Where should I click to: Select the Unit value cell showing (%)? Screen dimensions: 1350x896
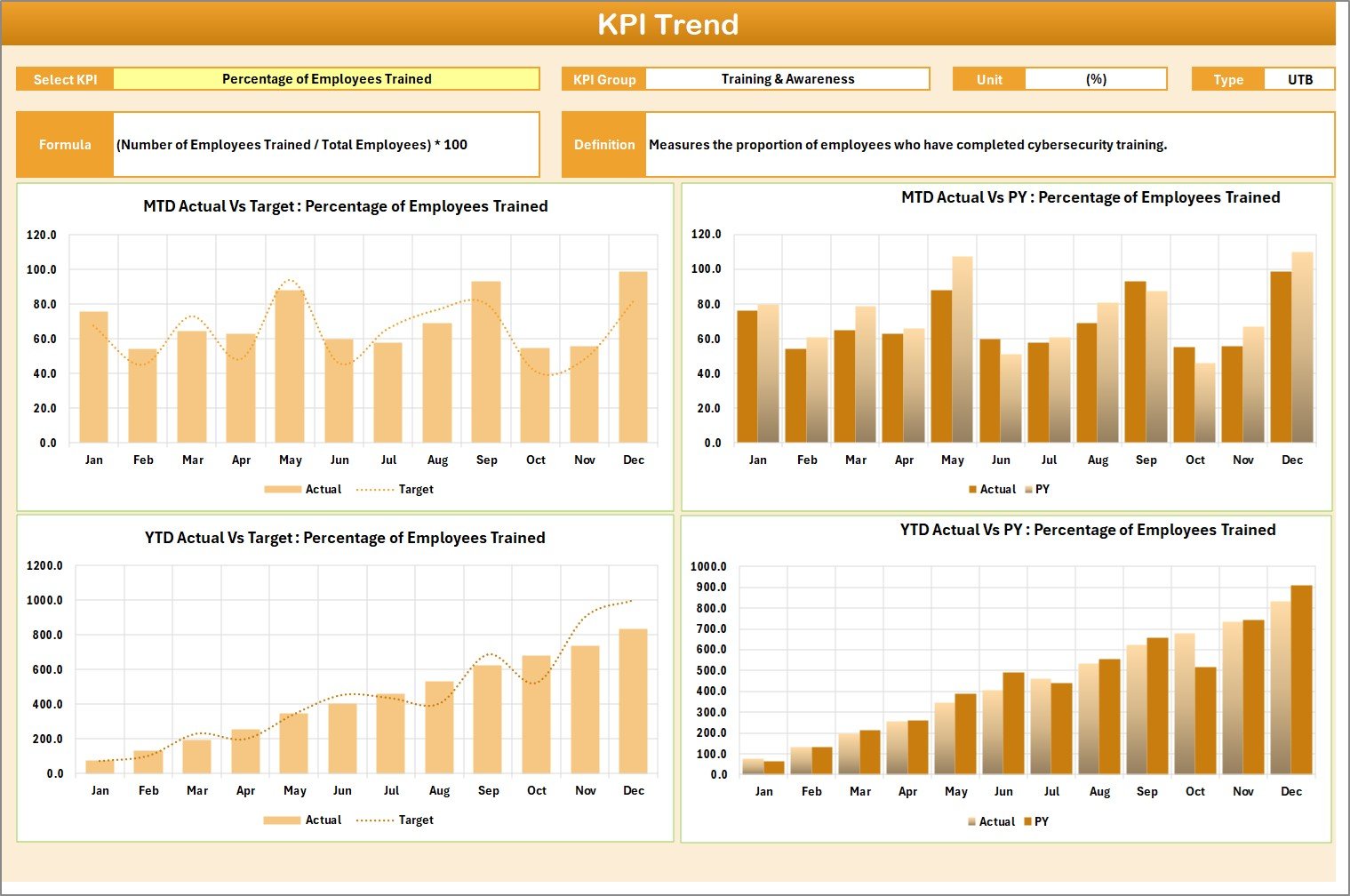pos(1096,79)
